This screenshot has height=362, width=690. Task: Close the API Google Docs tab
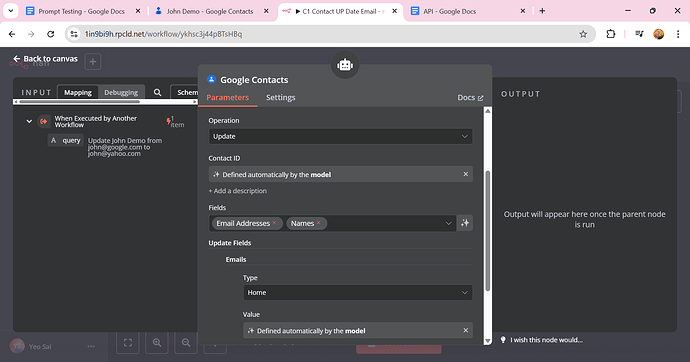pyautogui.click(x=523, y=11)
